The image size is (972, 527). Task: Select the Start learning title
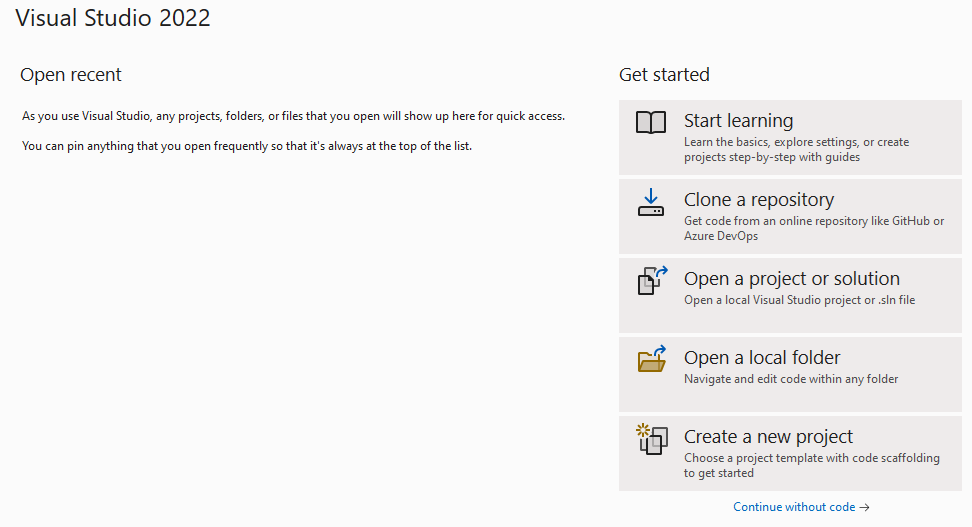coord(738,120)
